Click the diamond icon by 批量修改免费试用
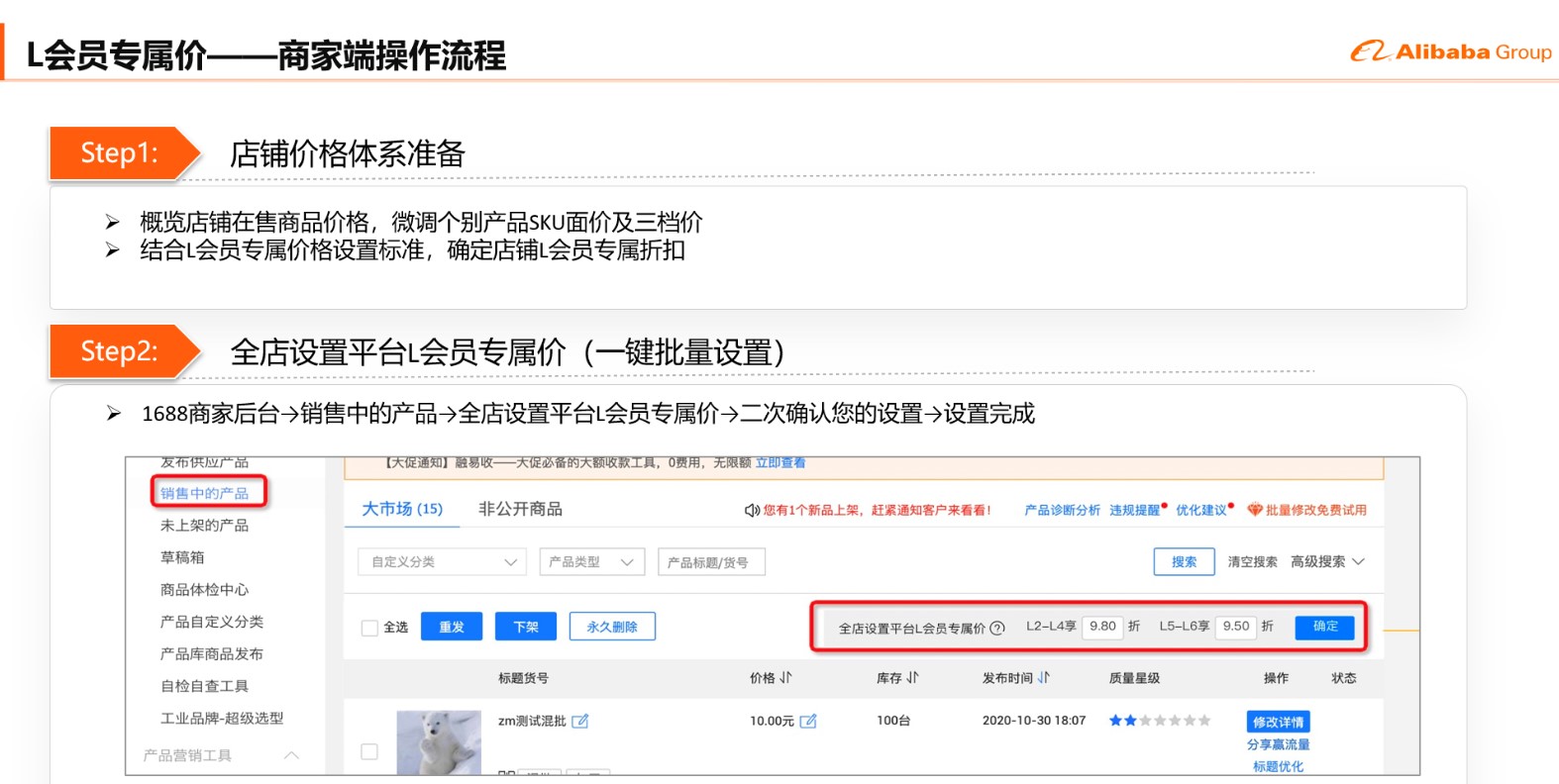 [1254, 510]
